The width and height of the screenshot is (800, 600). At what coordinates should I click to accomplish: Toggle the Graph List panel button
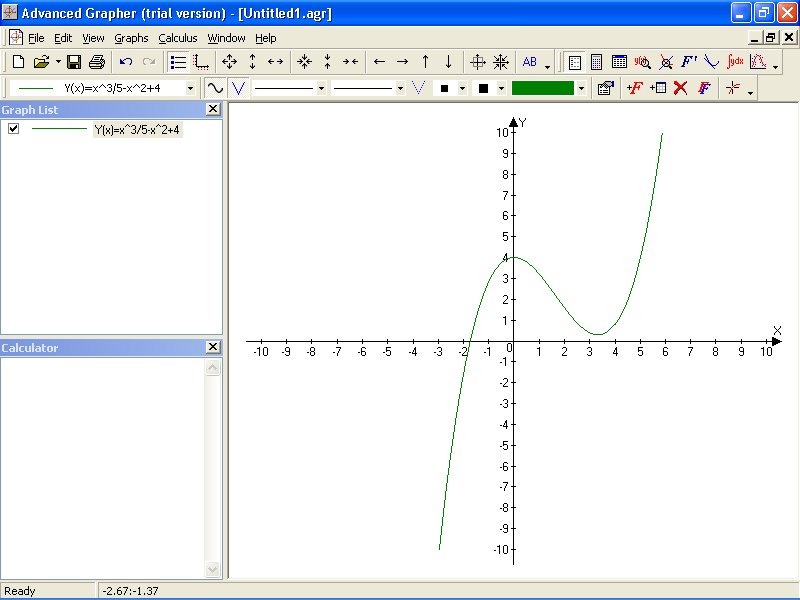tap(178, 62)
